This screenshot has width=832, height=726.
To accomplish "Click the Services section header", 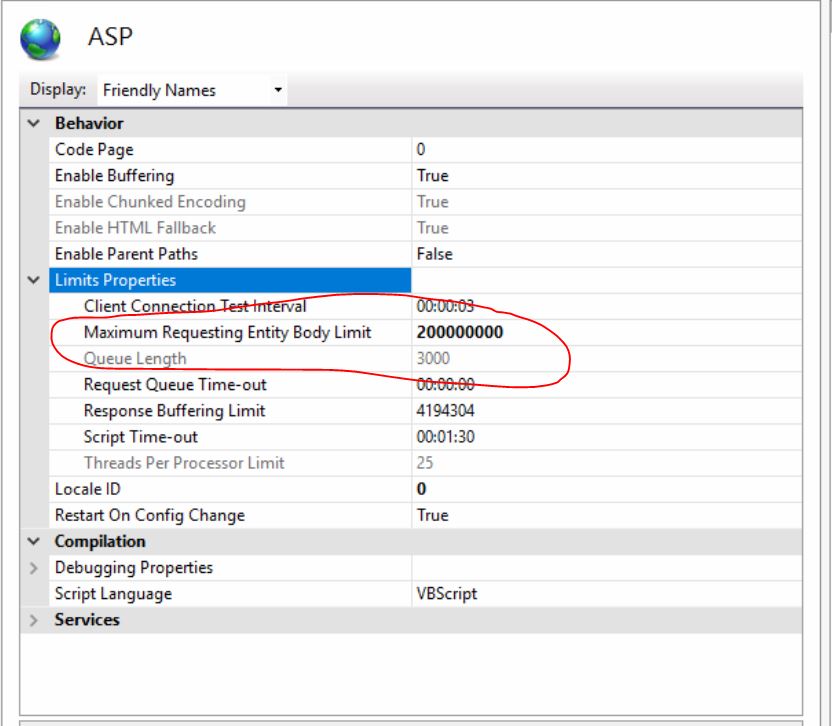I will click(x=87, y=620).
